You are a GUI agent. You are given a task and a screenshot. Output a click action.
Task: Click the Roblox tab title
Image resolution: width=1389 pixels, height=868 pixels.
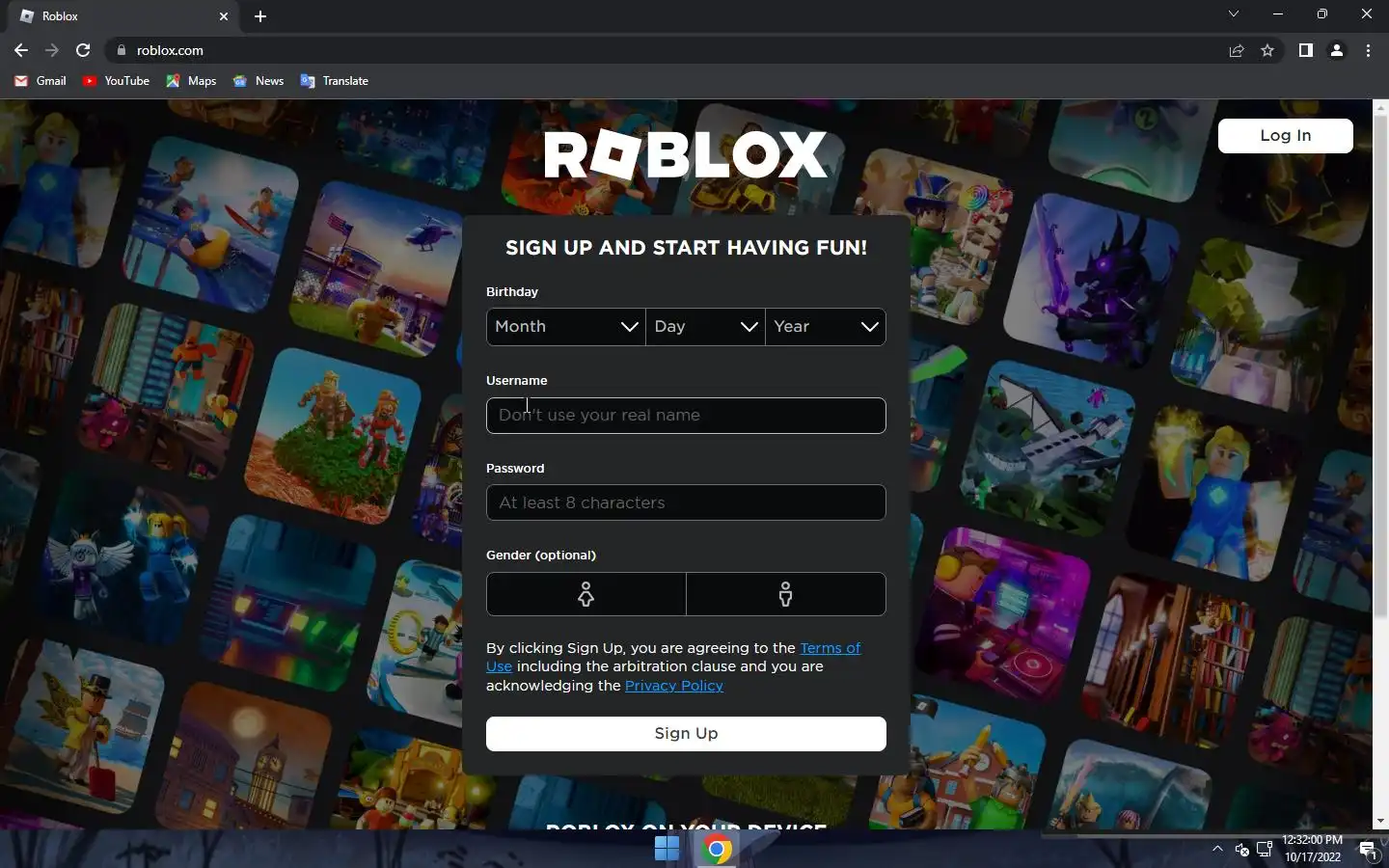tap(60, 16)
